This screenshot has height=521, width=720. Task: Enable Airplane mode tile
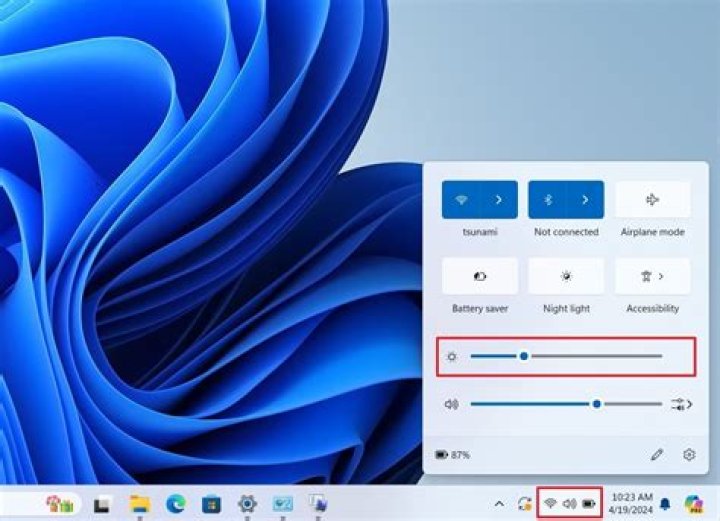click(x=652, y=200)
